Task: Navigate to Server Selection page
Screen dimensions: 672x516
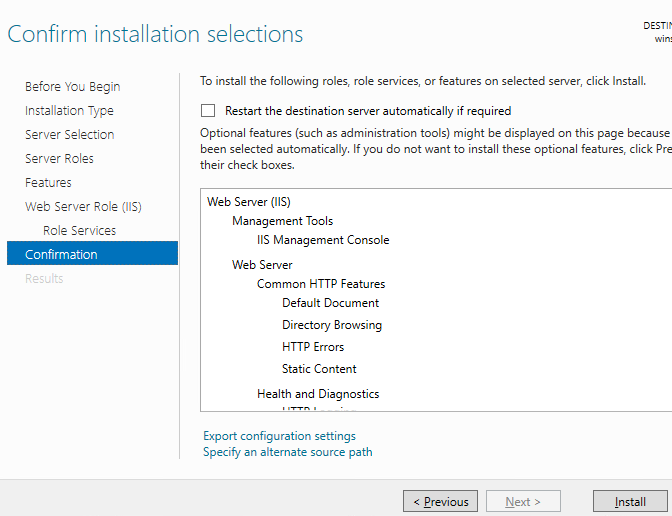Action: click(69, 135)
